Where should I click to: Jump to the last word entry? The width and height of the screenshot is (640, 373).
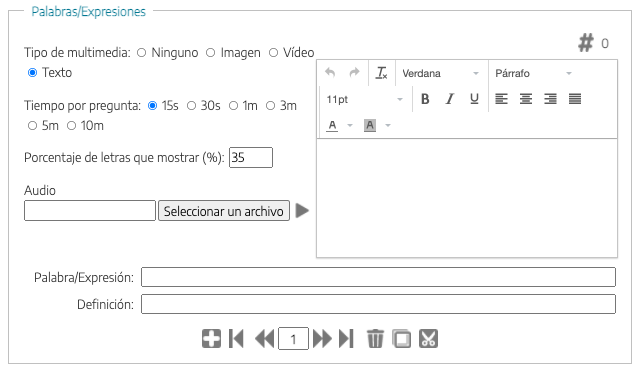346,339
